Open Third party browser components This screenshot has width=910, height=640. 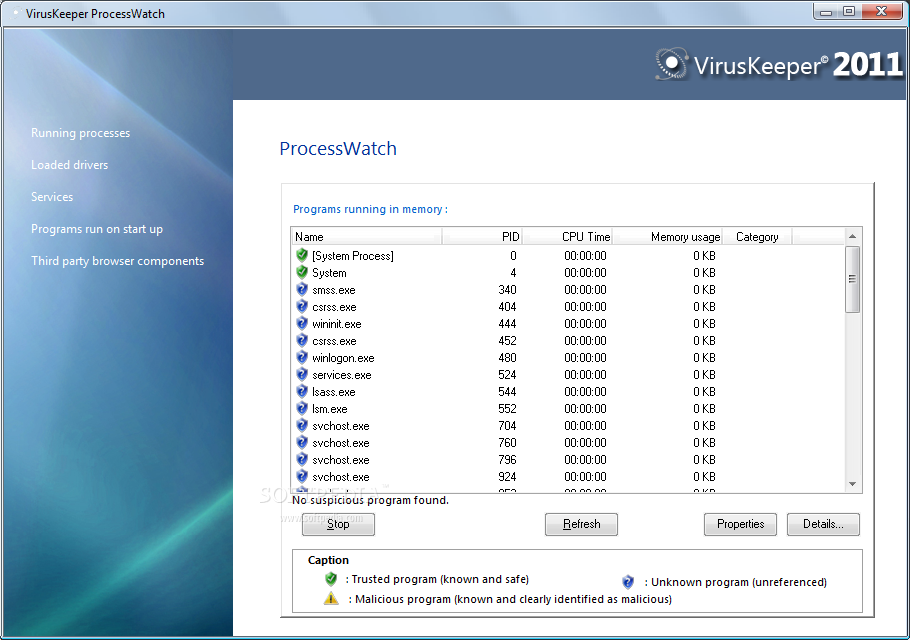(118, 261)
